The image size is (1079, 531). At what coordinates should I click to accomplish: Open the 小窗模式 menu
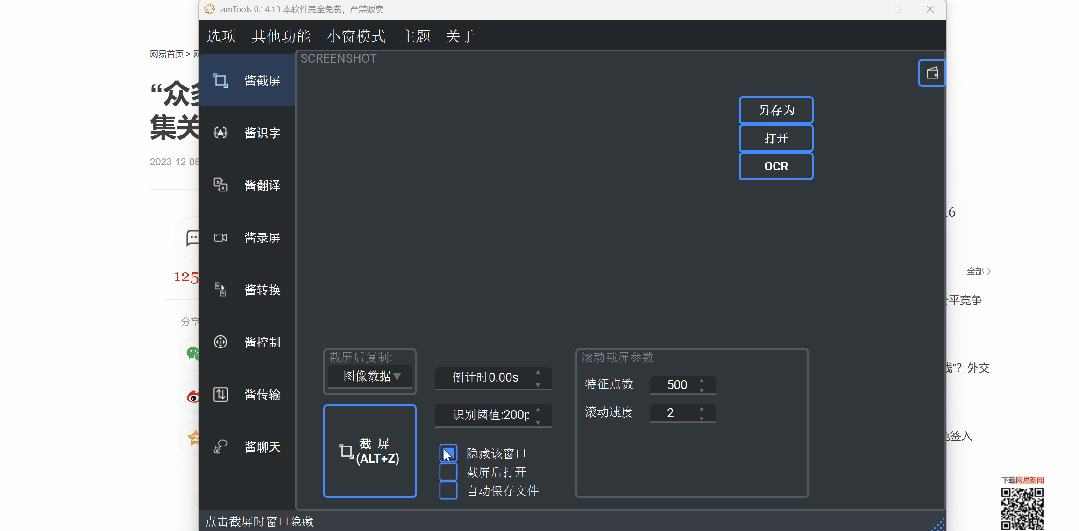356,36
